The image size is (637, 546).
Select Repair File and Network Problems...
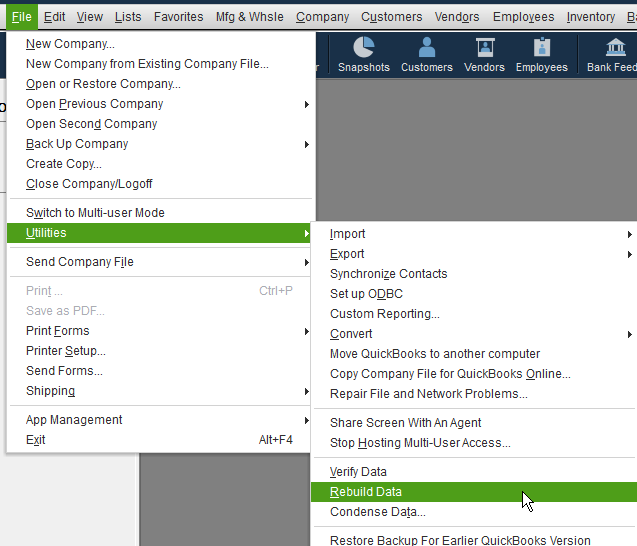[x=474, y=394]
